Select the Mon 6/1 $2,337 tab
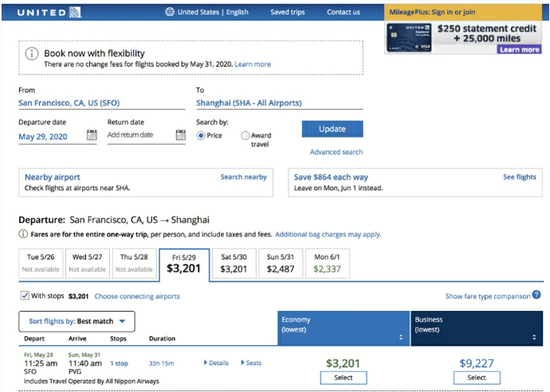Viewport: 550px width, 392px height. [x=327, y=263]
